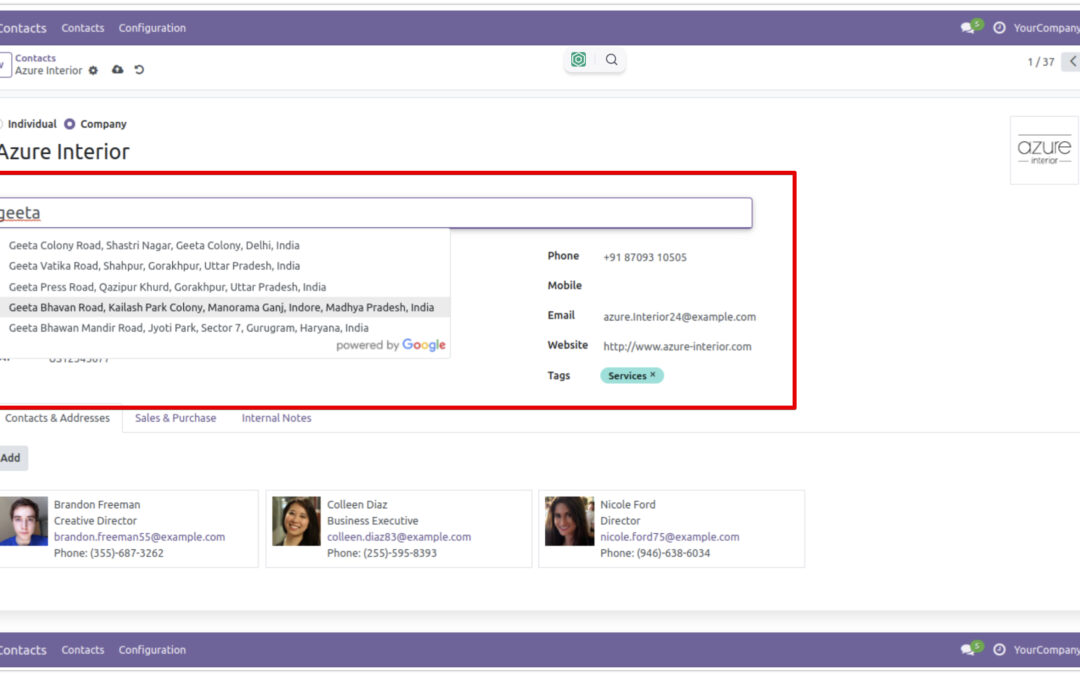
Task: Open the clock activities icon in top bar
Action: (999, 28)
